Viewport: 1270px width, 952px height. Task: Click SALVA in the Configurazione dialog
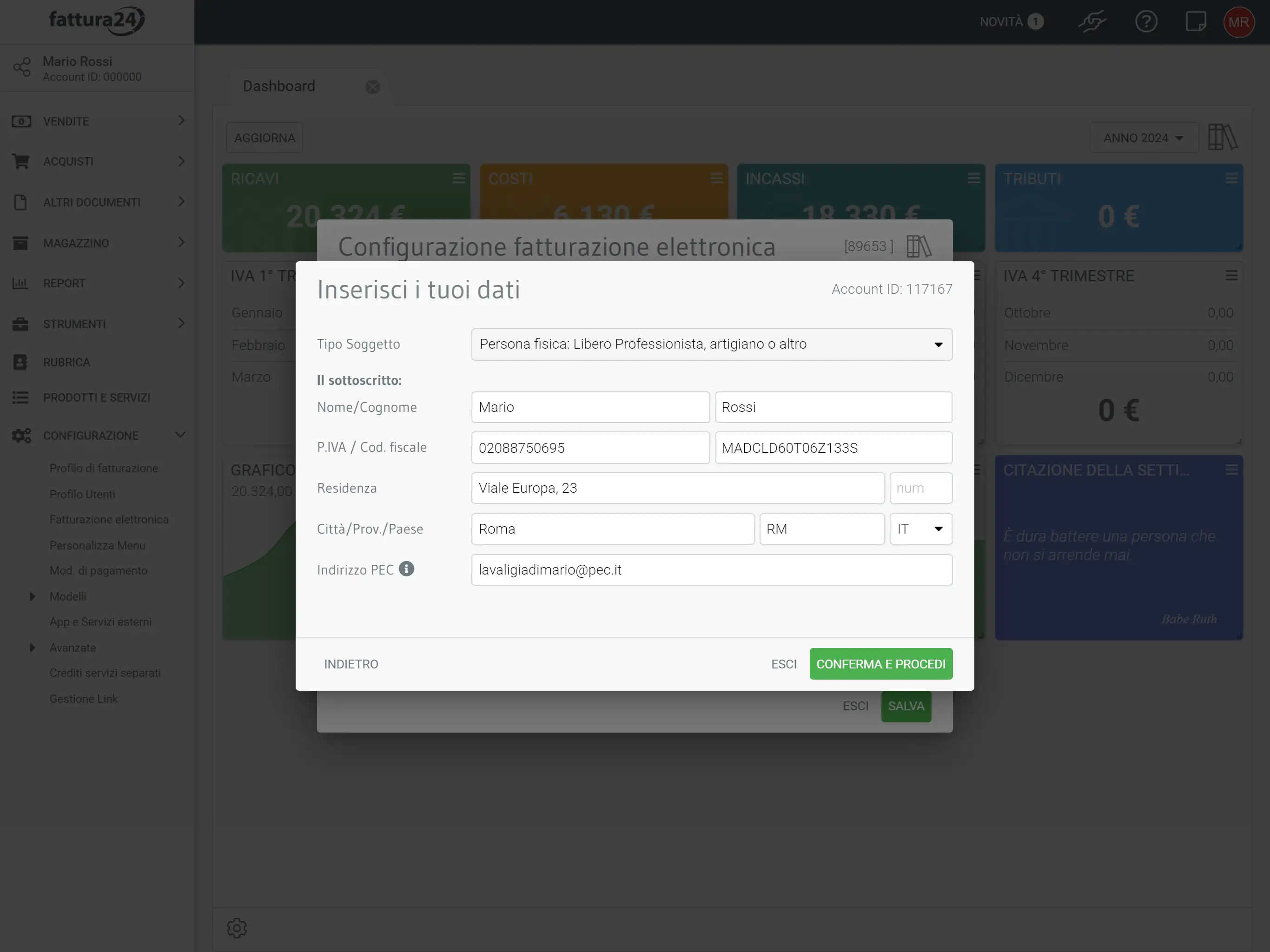tap(906, 706)
